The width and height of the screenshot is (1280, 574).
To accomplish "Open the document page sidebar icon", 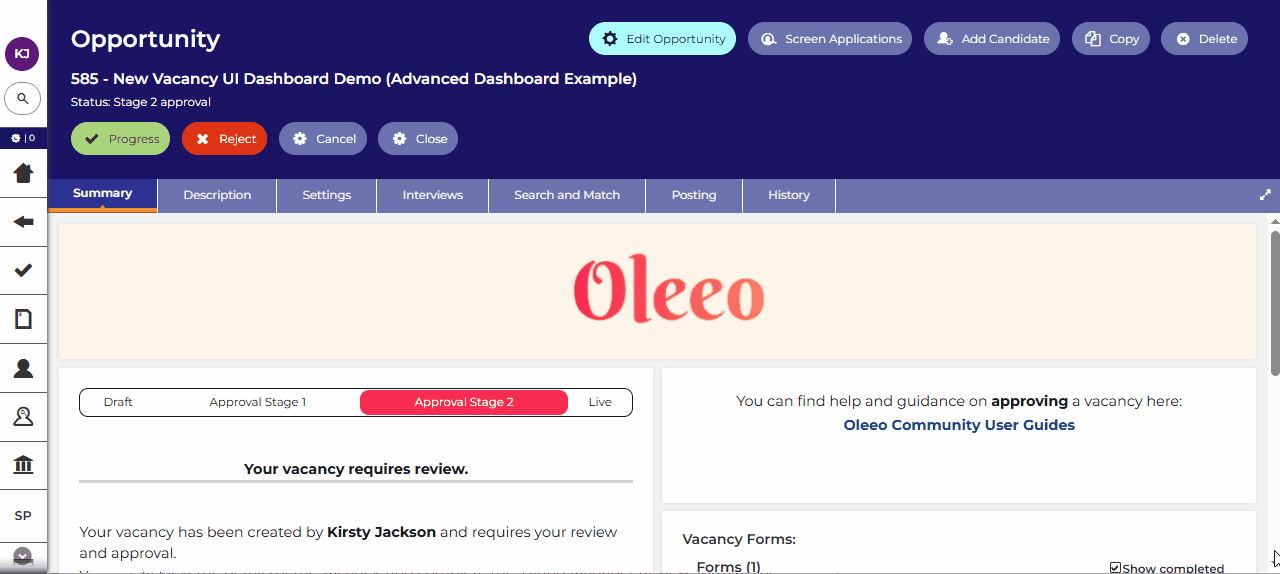I will click(23, 319).
